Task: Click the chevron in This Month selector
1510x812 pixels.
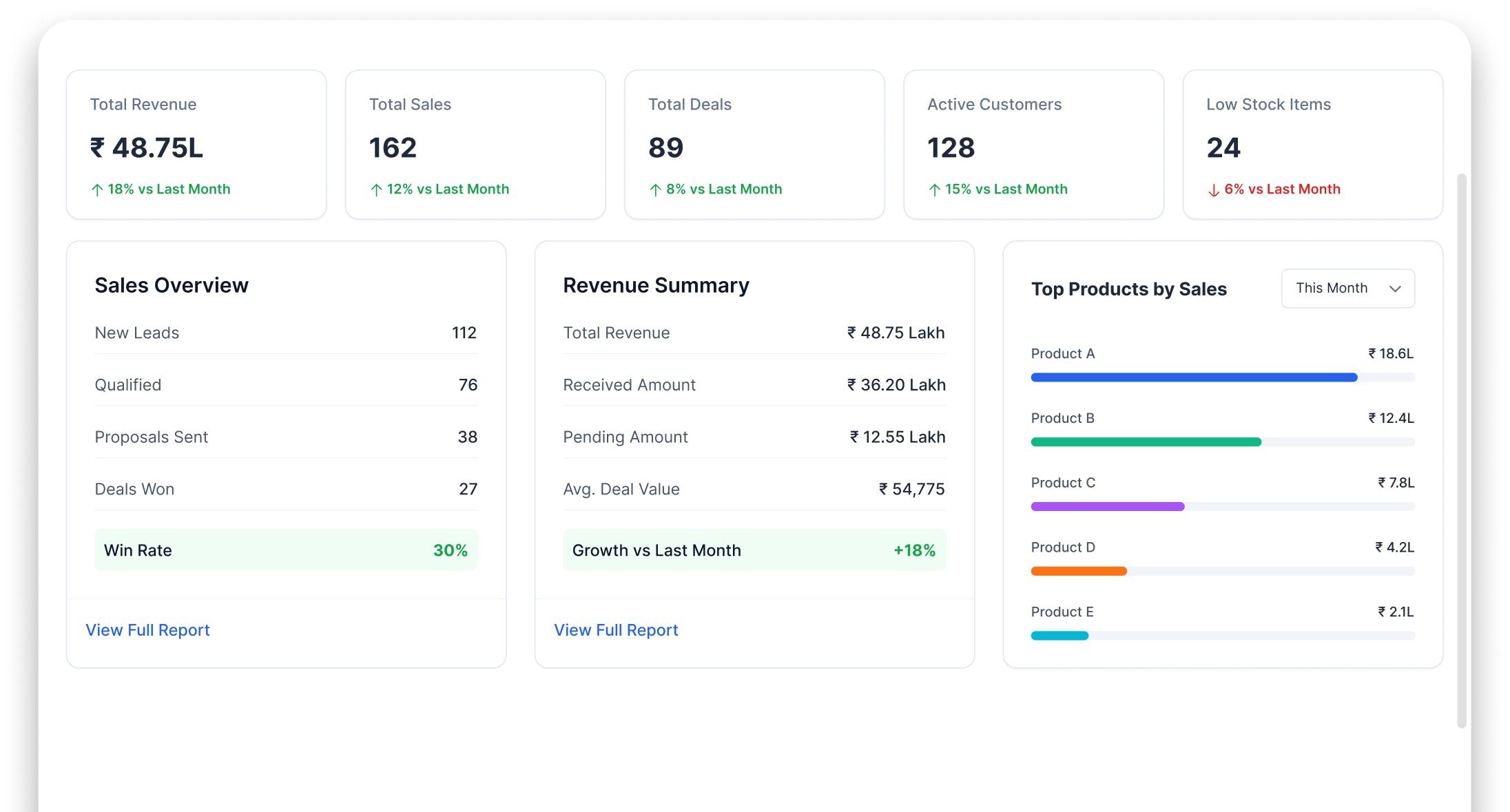Action: coord(1395,289)
